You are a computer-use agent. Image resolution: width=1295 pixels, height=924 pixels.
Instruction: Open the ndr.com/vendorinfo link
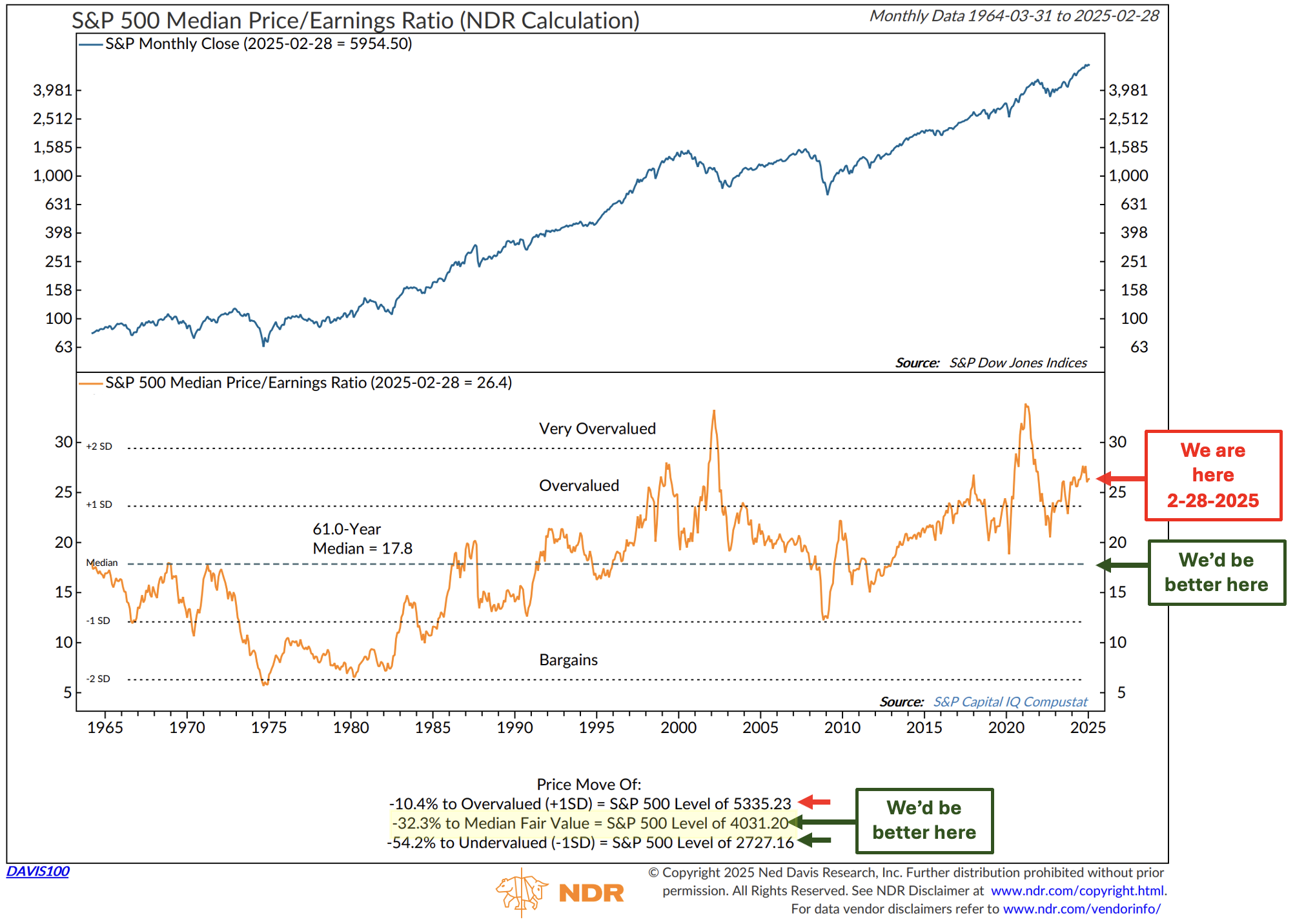(1081, 909)
